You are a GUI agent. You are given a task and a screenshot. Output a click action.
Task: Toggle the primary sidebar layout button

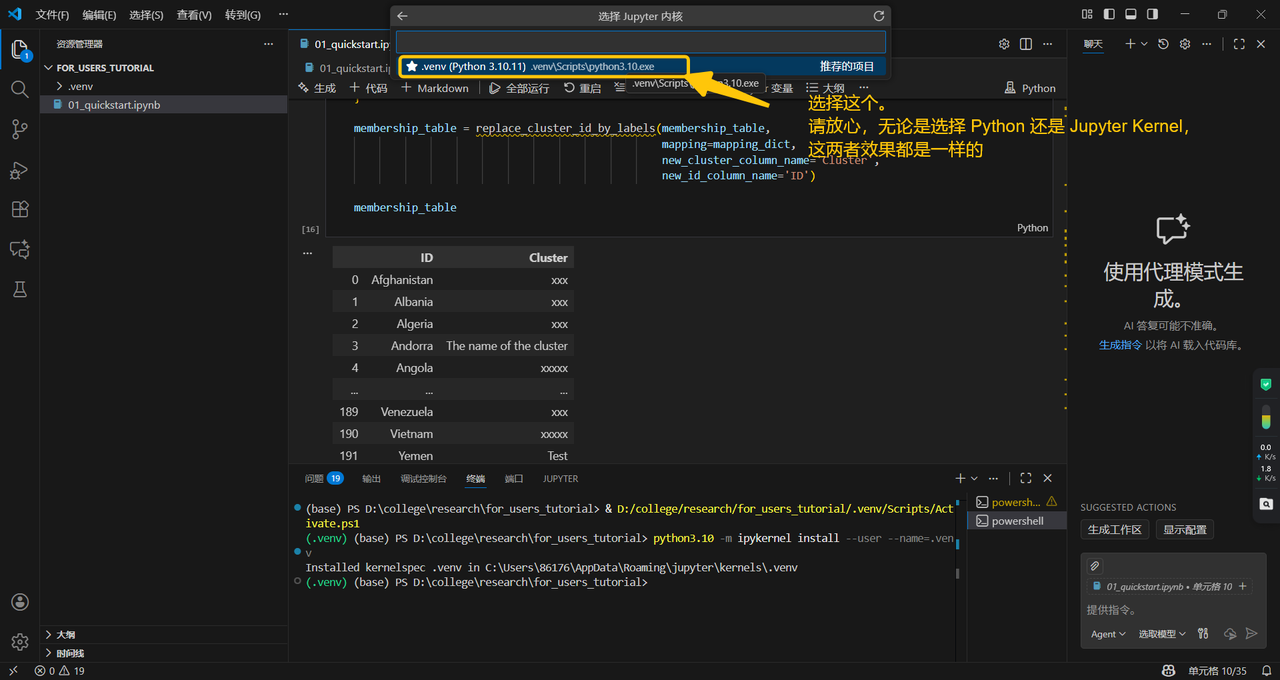1109,15
